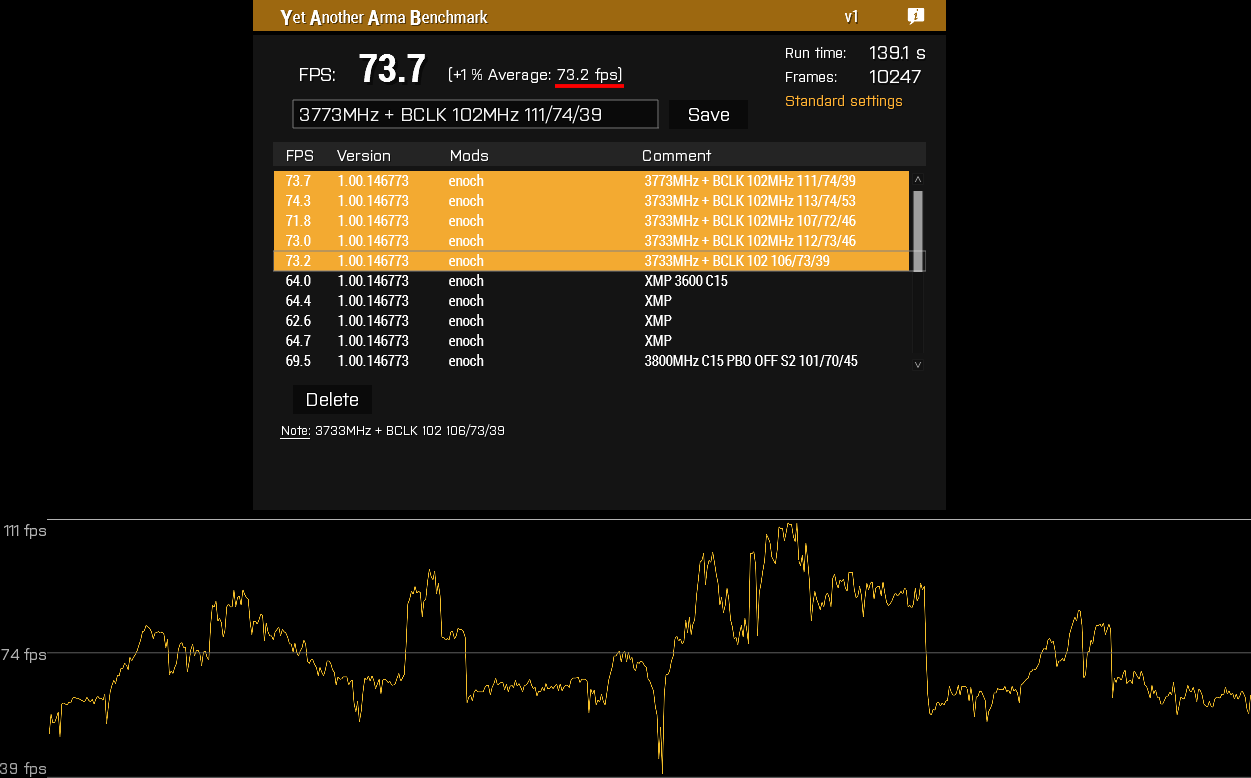Click the v1 version label in title bar
1251x778 pixels.
click(x=852, y=17)
